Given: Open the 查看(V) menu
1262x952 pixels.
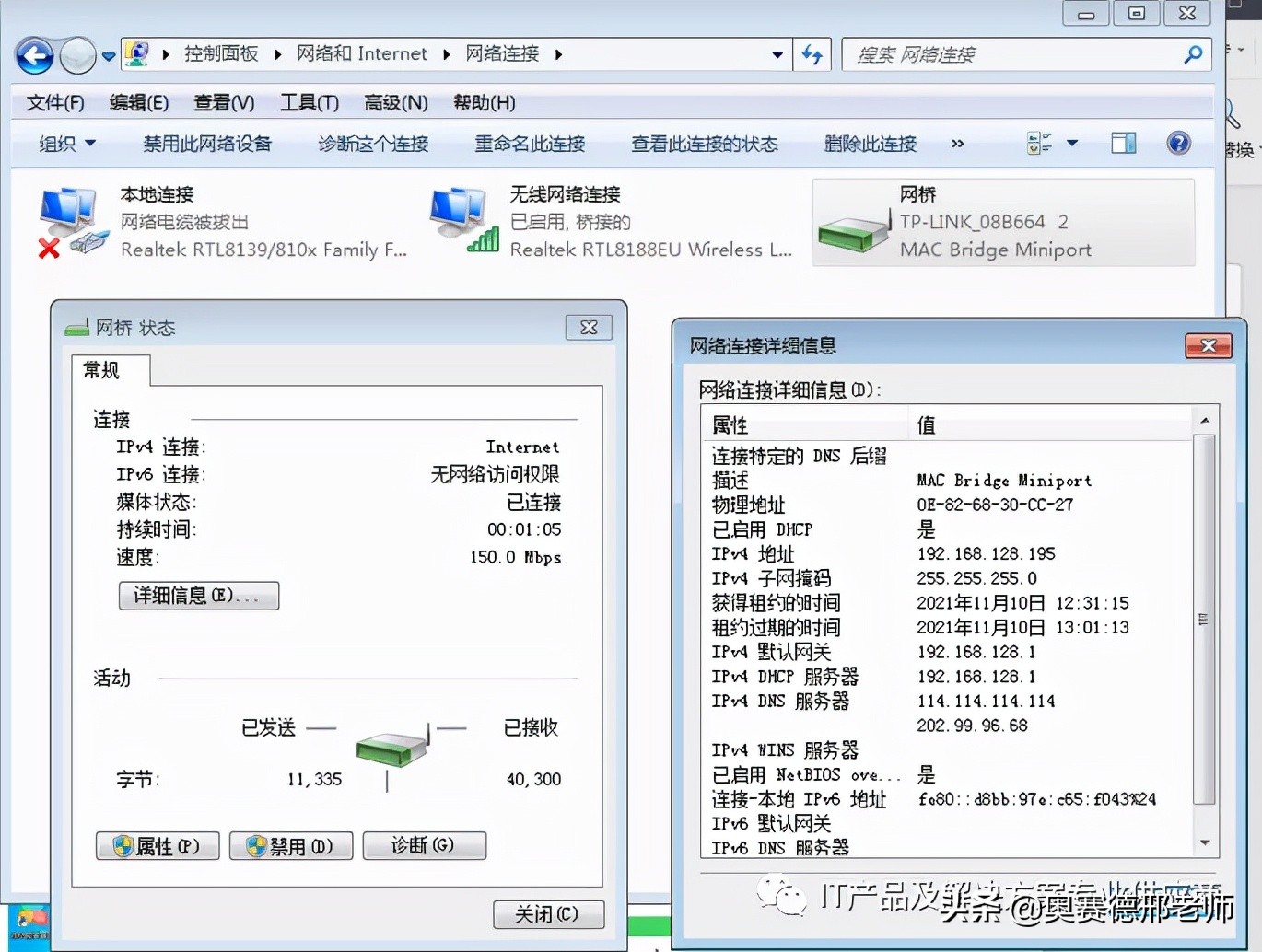Looking at the screenshot, I should pyautogui.click(x=224, y=102).
